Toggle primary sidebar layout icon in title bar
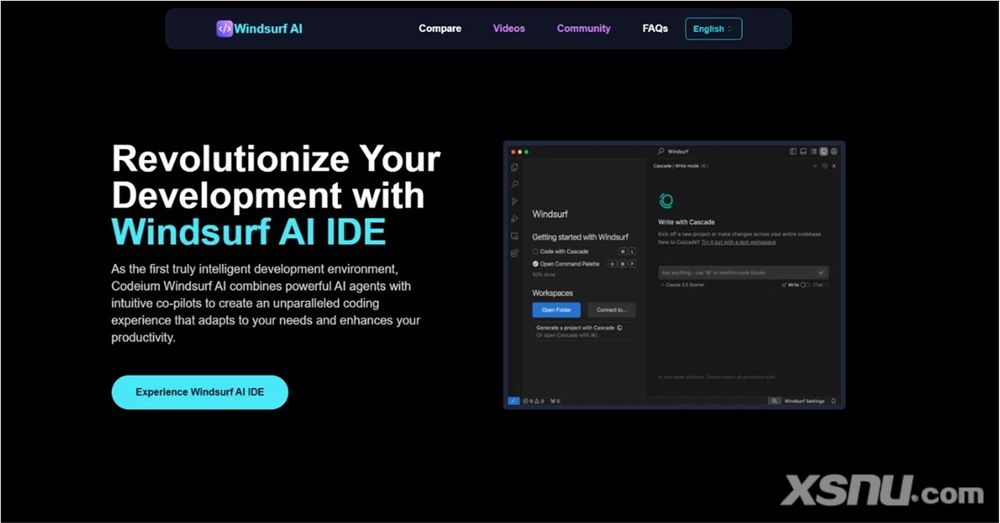The image size is (1000, 523). coord(793,152)
